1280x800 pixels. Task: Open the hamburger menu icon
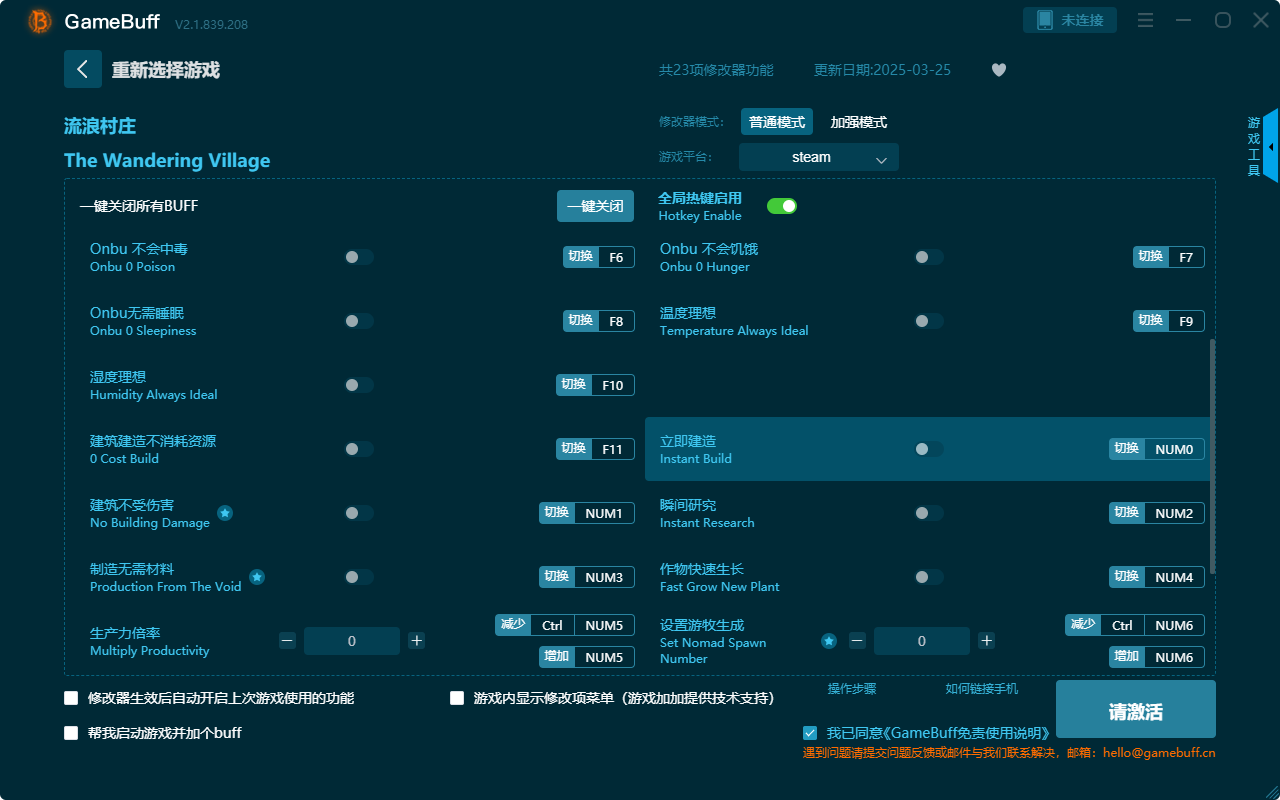click(1146, 20)
